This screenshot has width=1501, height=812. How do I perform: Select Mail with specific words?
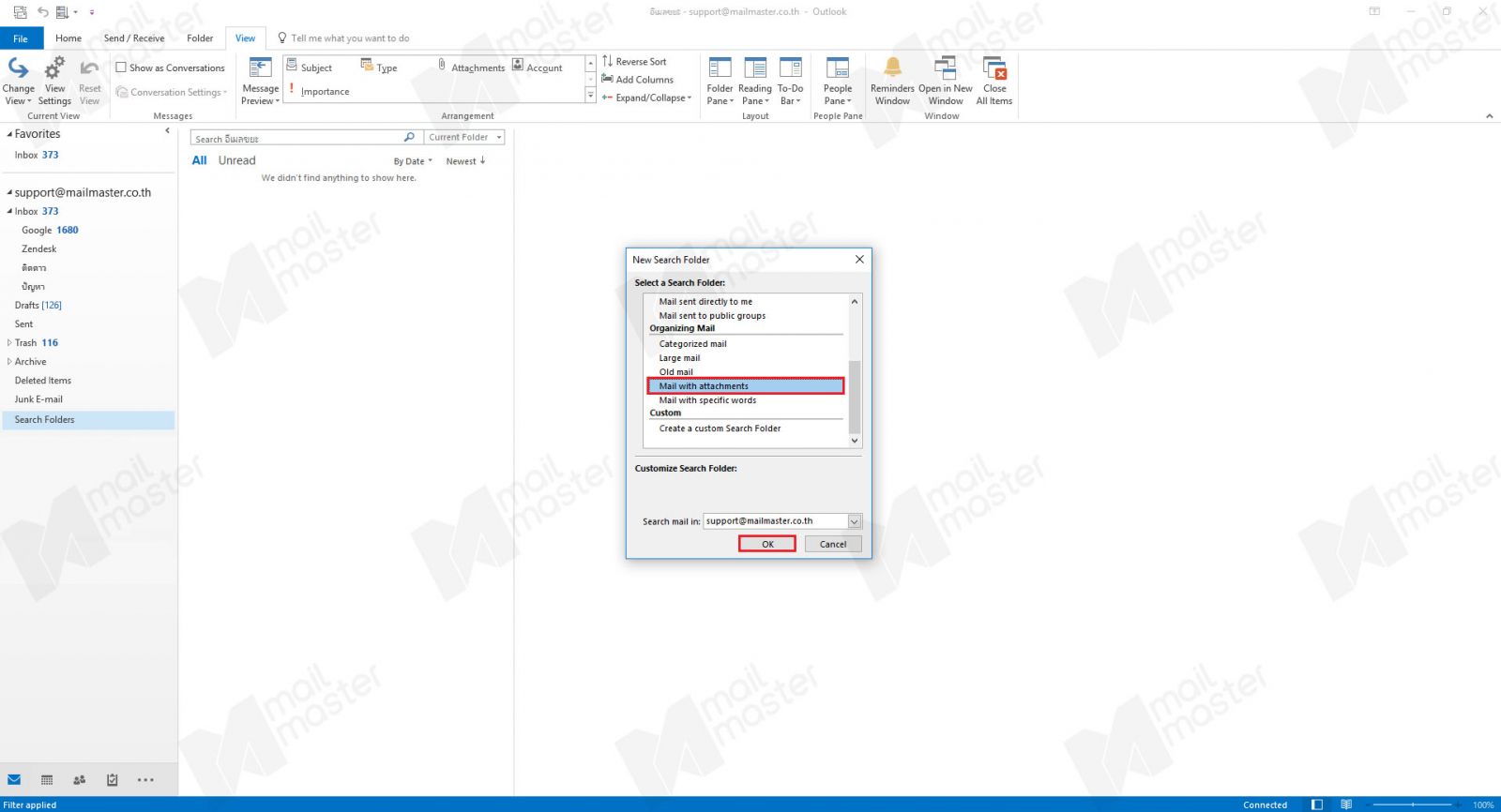pos(707,400)
